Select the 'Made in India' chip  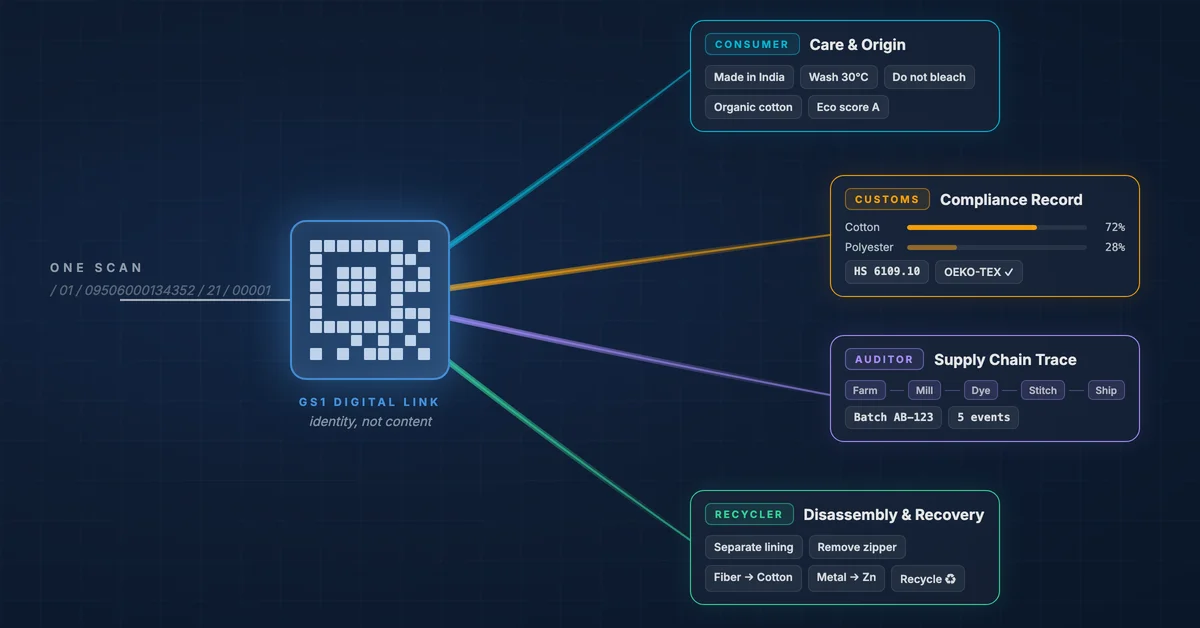point(749,77)
